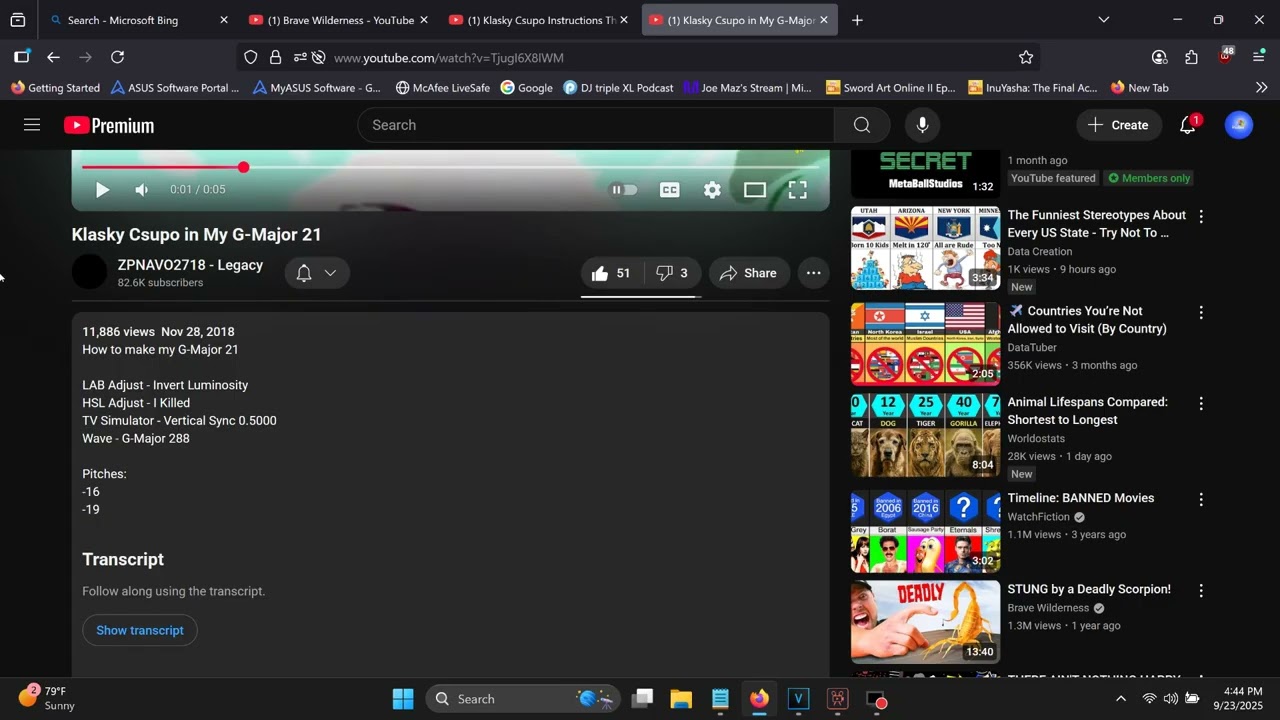Open YouTube account avatar menu
Screen dimensions: 1280x720
(1239, 125)
